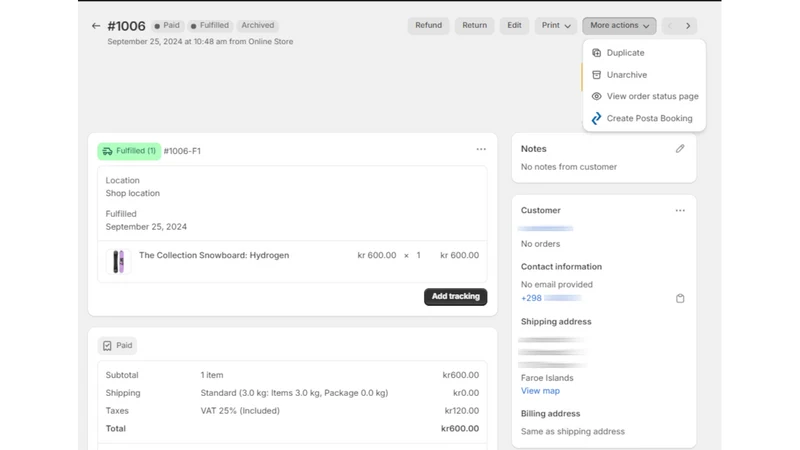Click the kr120.00 taxes amount
This screenshot has width=800, height=450.
461,411
